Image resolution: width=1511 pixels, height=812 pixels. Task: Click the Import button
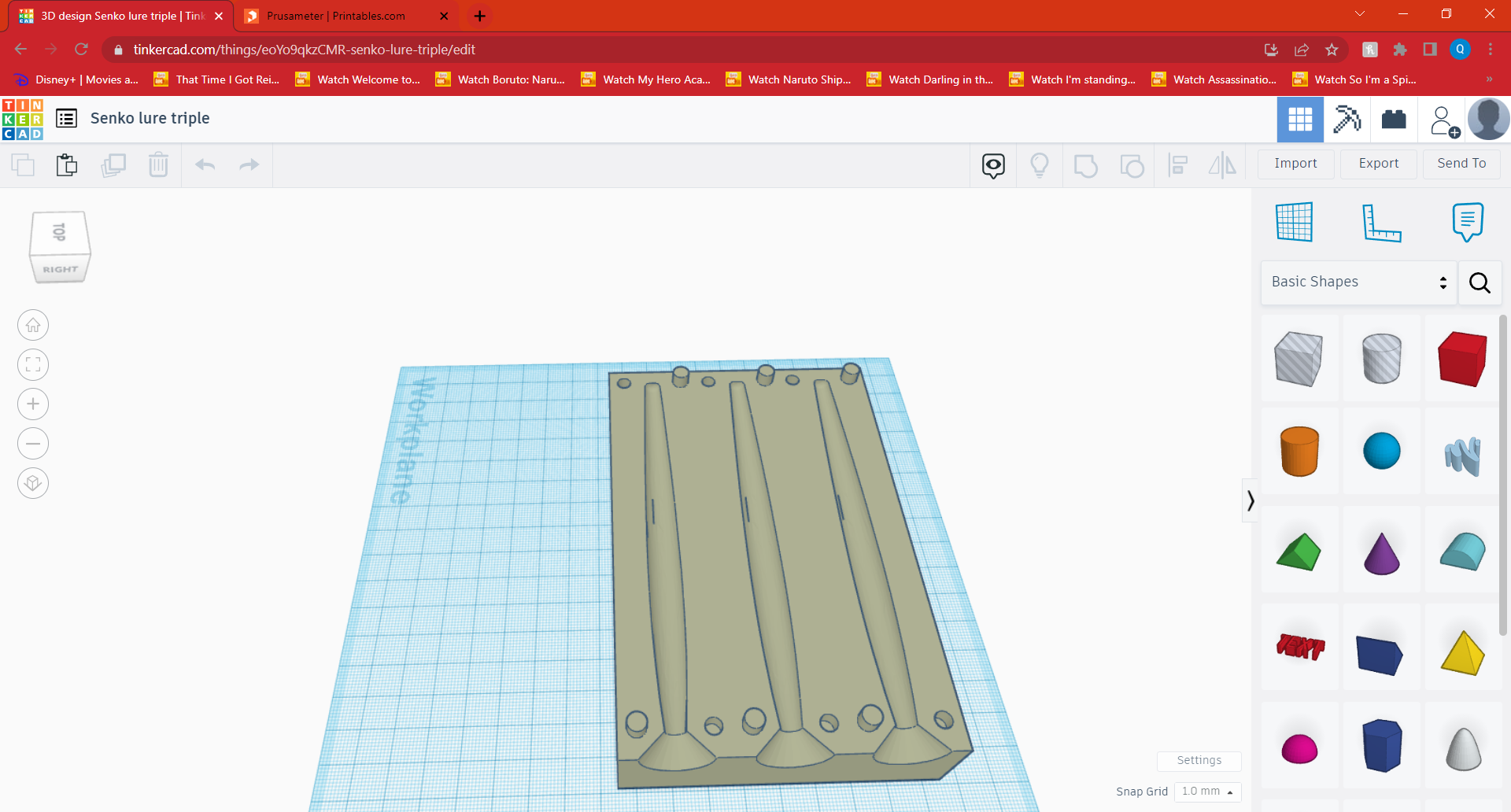[x=1295, y=164]
